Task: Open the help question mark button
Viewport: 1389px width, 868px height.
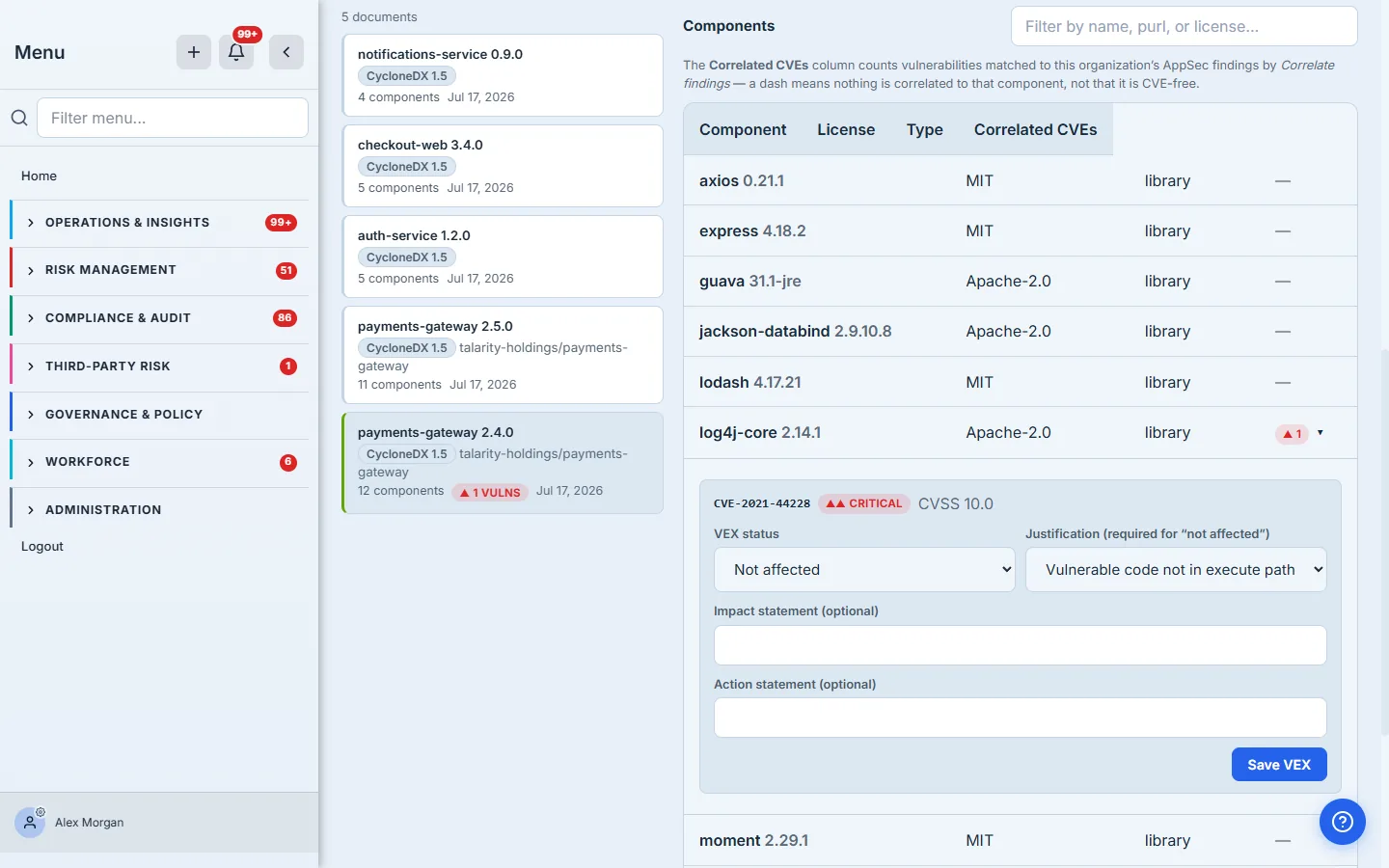Action: [1343, 822]
